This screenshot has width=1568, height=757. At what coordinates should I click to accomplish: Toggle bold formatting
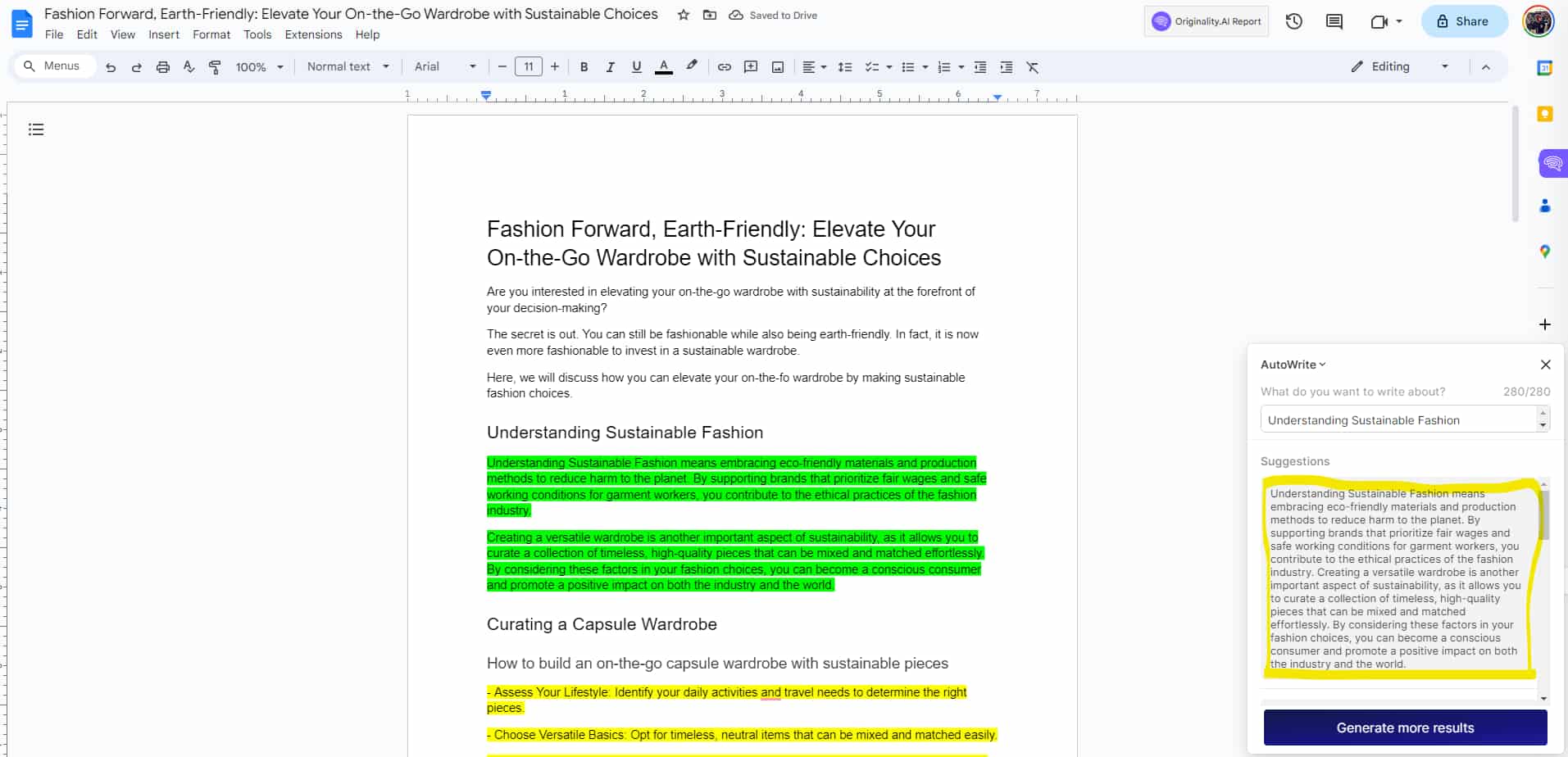(584, 66)
